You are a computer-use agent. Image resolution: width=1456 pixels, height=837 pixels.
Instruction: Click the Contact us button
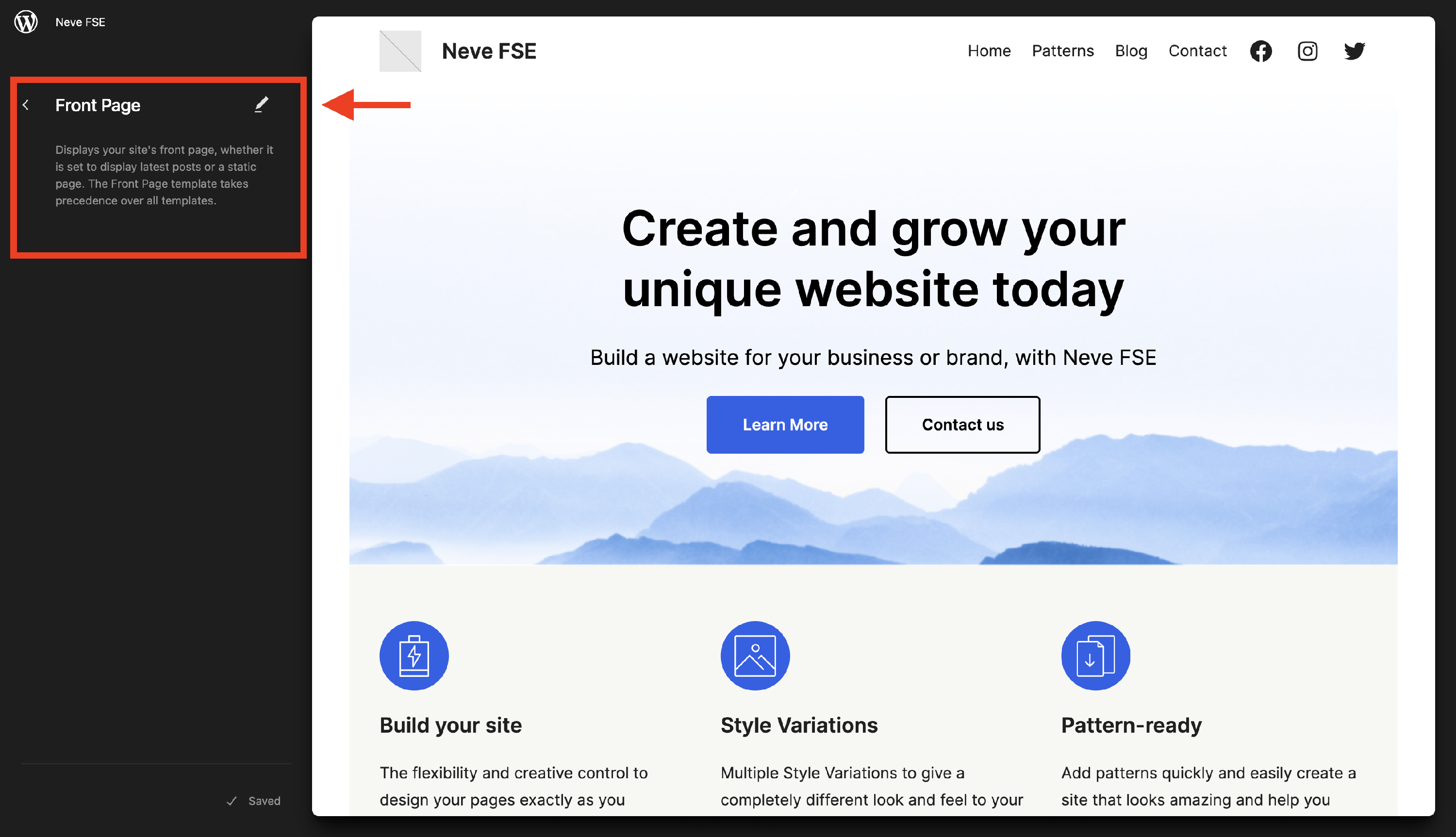(x=962, y=425)
